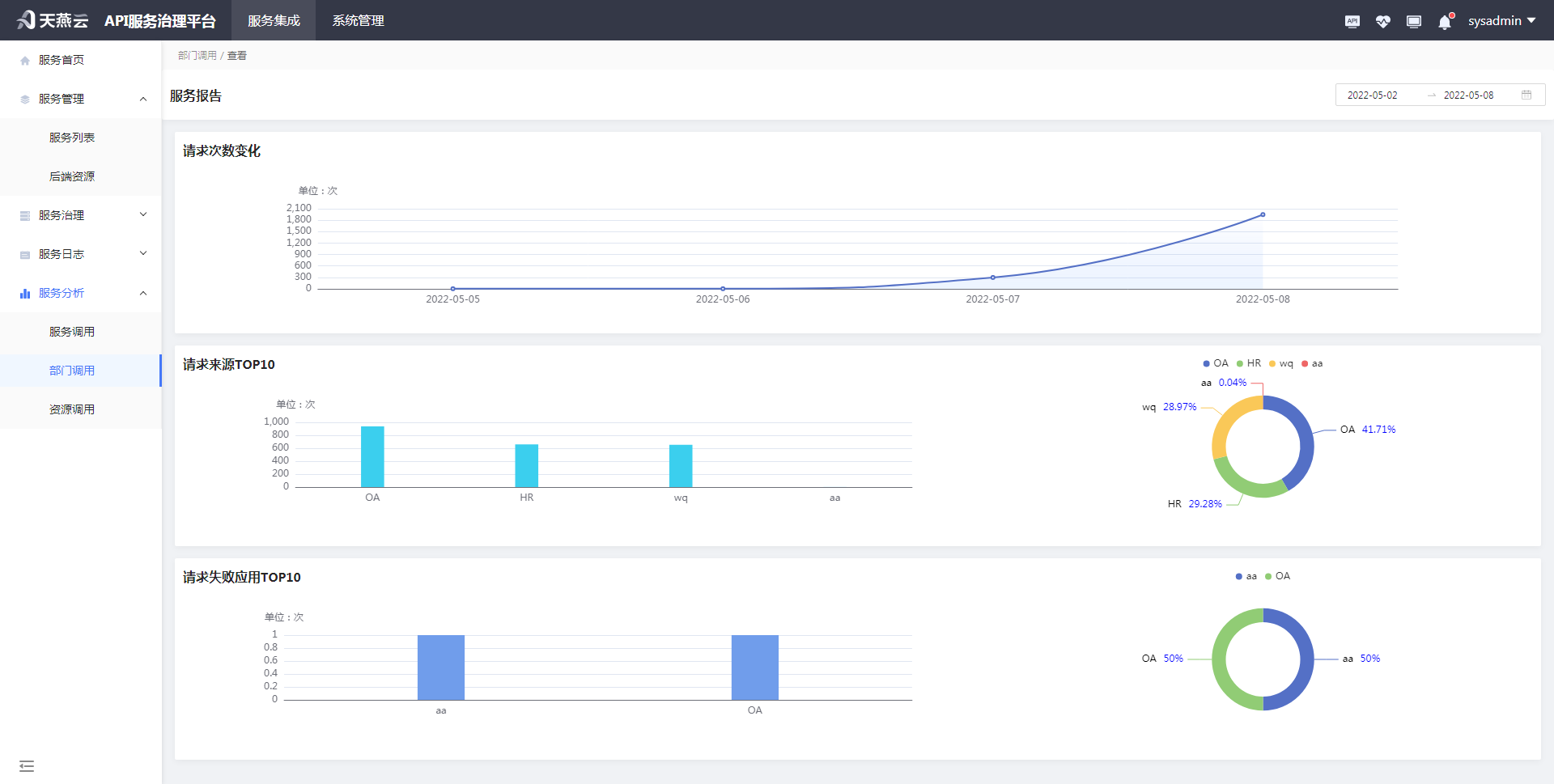Viewport: 1554px width, 784px height.
Task: Click the bar chart icon beside 服务分析
Action: click(x=25, y=294)
